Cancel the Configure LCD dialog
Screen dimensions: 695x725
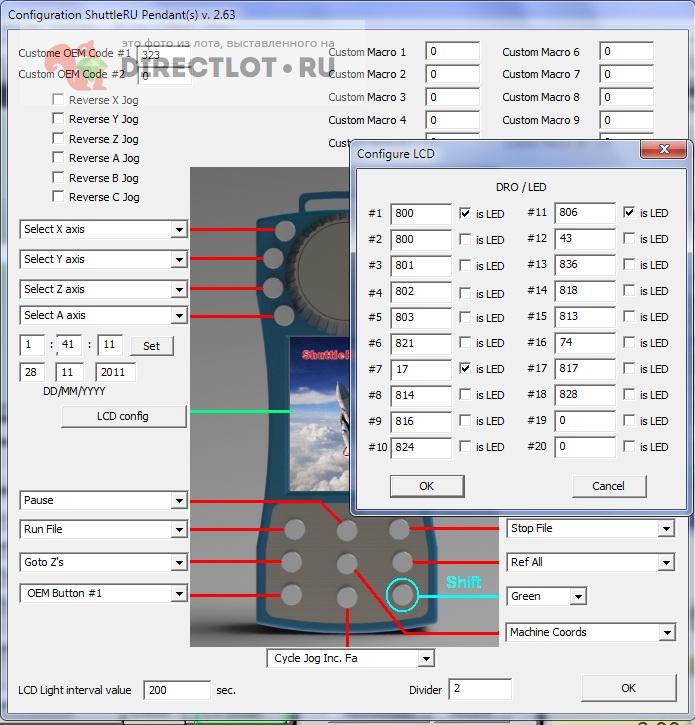click(x=608, y=486)
